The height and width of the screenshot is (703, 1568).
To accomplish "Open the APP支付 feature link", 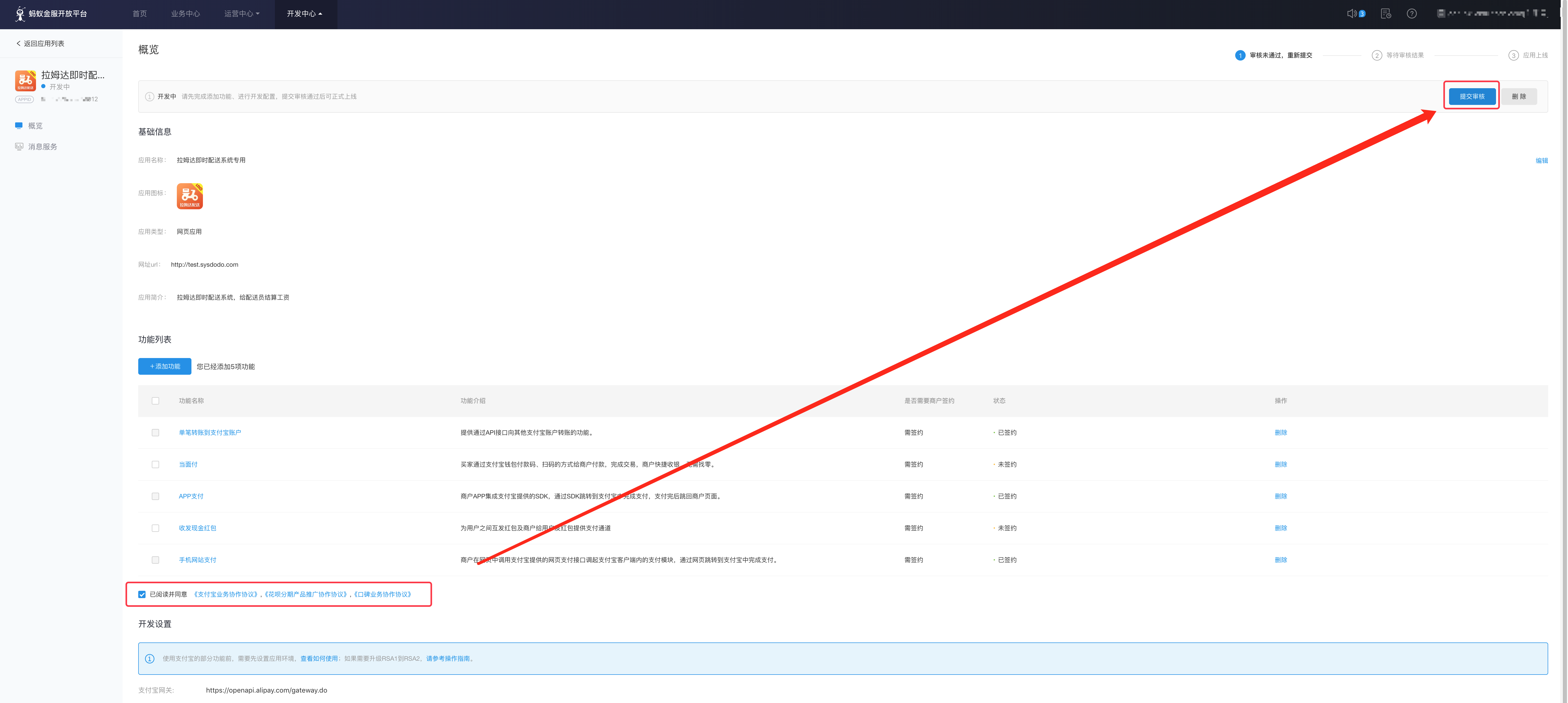I will coord(191,497).
